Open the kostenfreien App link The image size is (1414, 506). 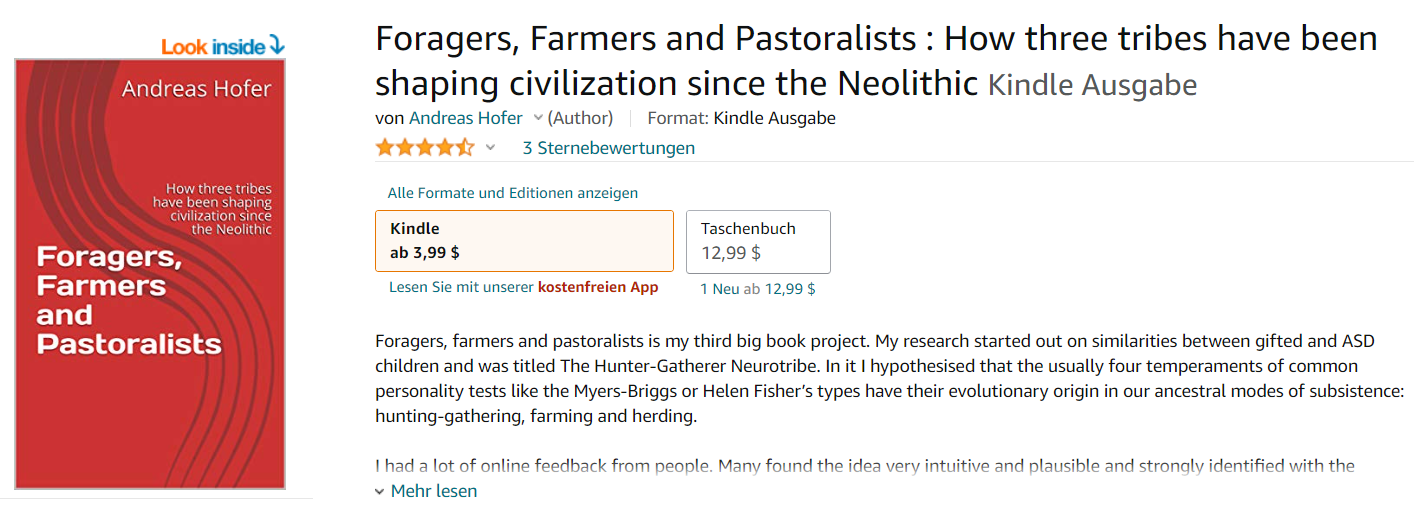click(x=598, y=287)
